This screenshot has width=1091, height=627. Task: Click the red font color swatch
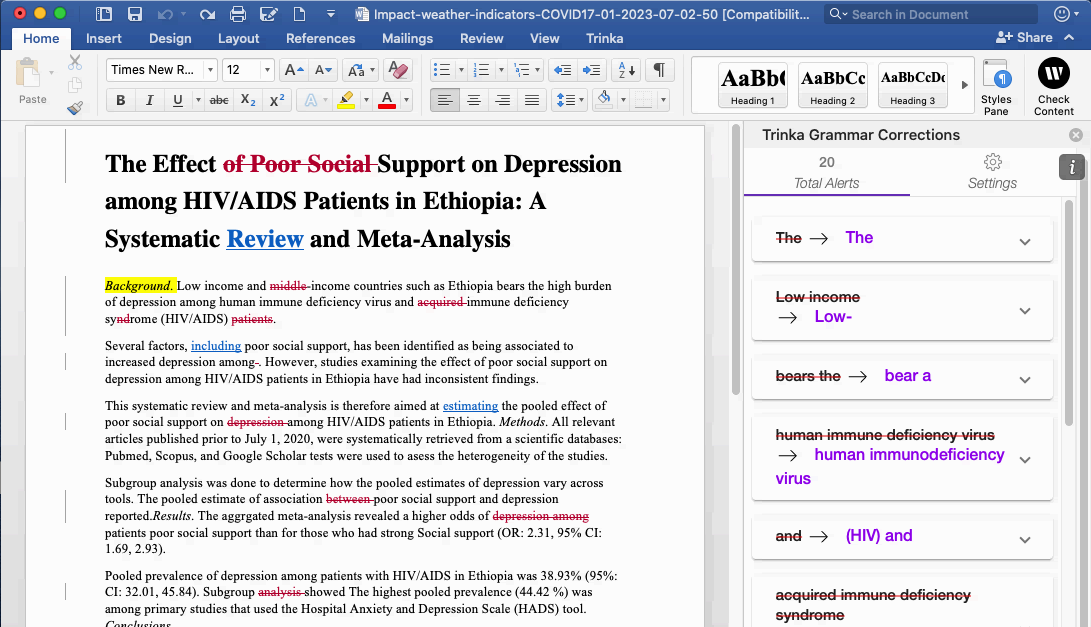coord(388,100)
